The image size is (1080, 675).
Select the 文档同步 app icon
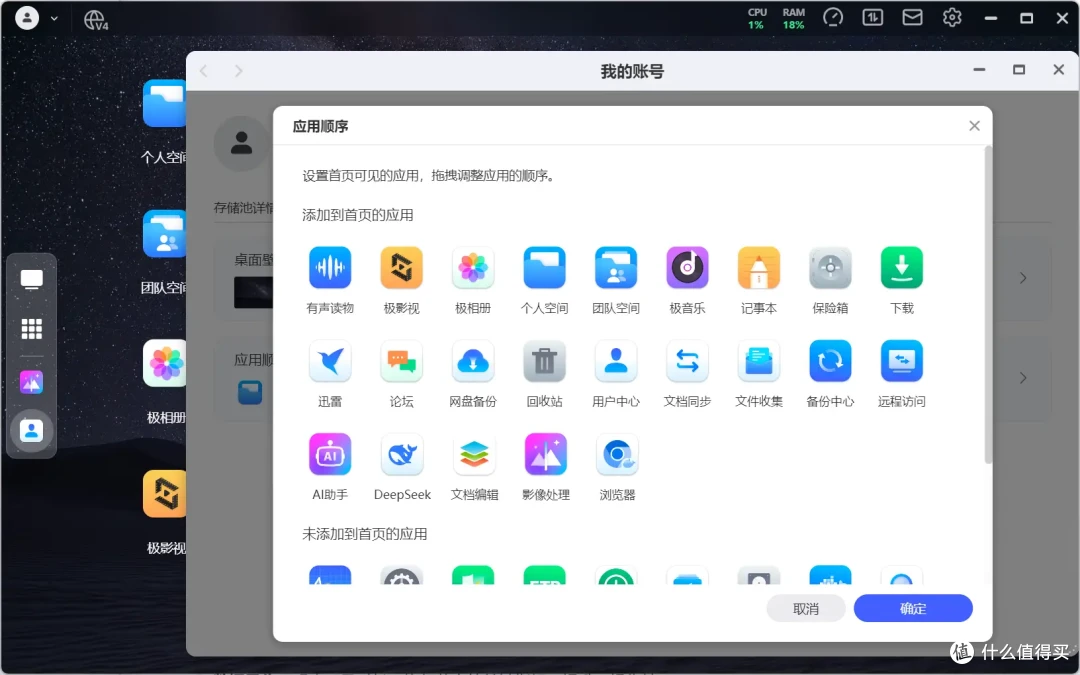687,361
